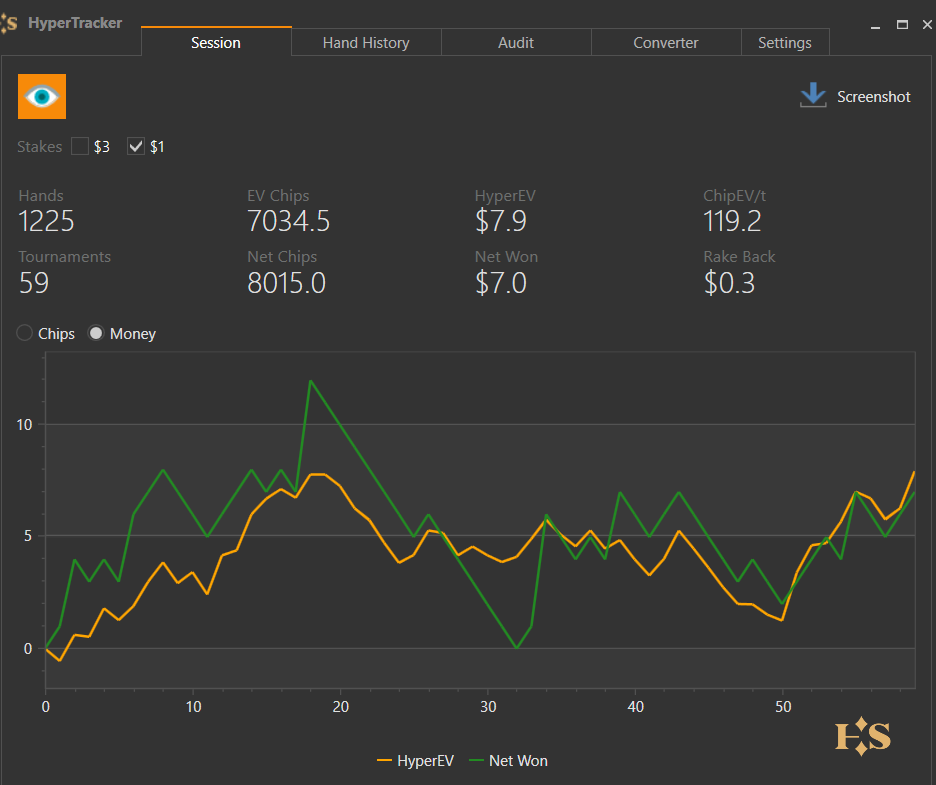Click the Net Chips value 8015.0

287,283
